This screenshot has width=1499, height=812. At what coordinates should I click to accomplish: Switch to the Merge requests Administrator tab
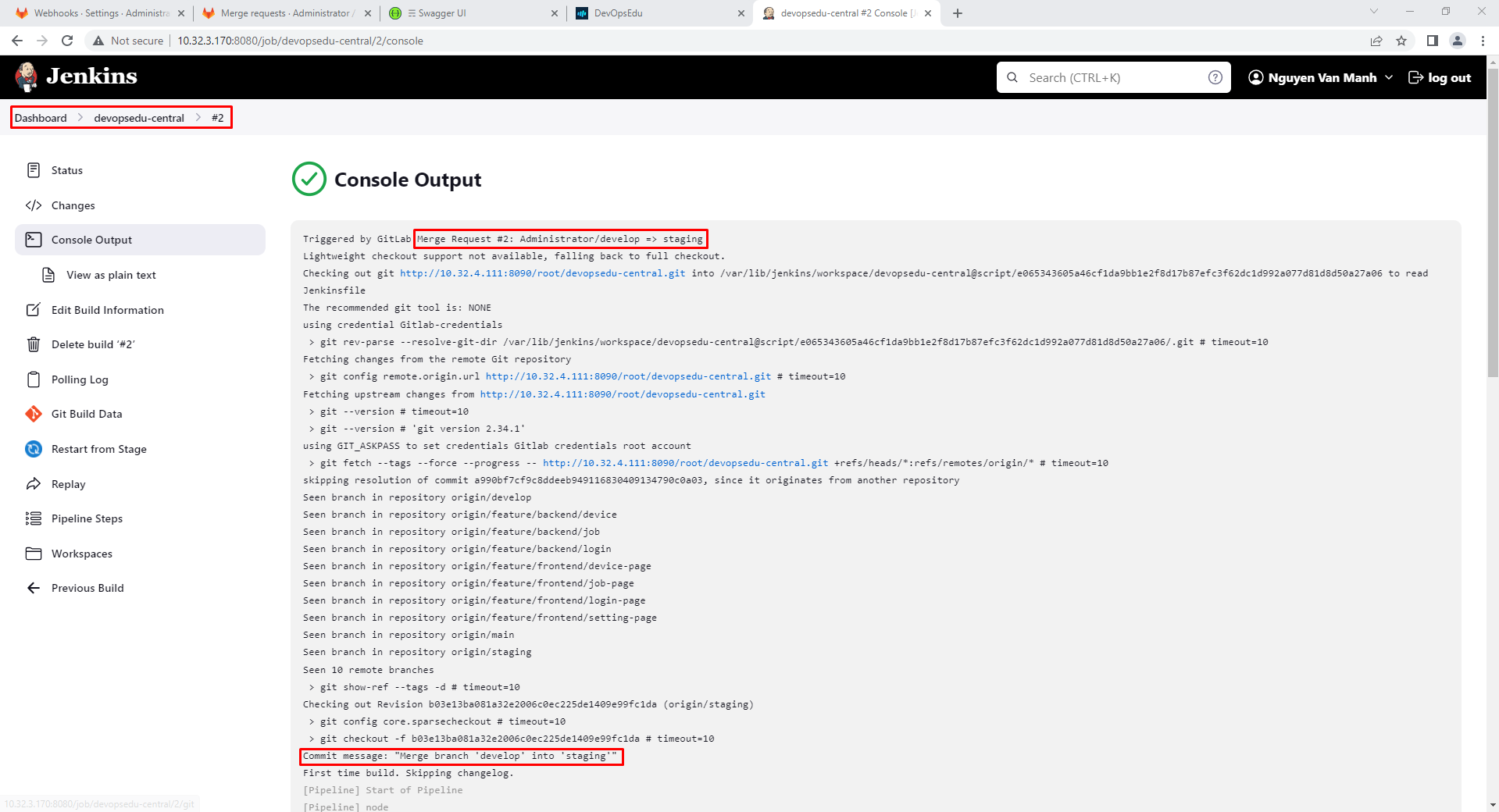pos(286,13)
